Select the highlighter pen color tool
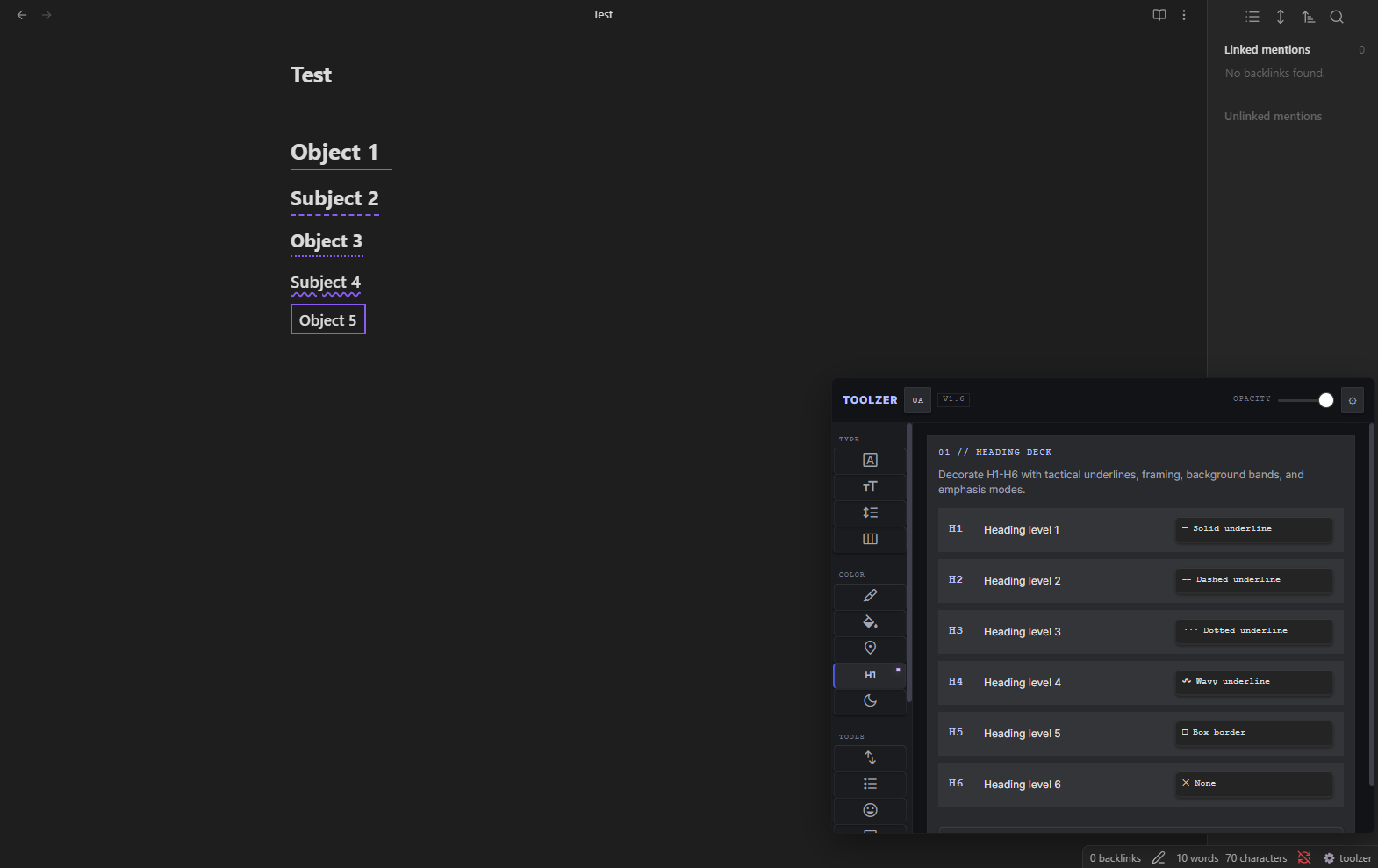Viewport: 1378px width, 868px height. (x=870, y=596)
